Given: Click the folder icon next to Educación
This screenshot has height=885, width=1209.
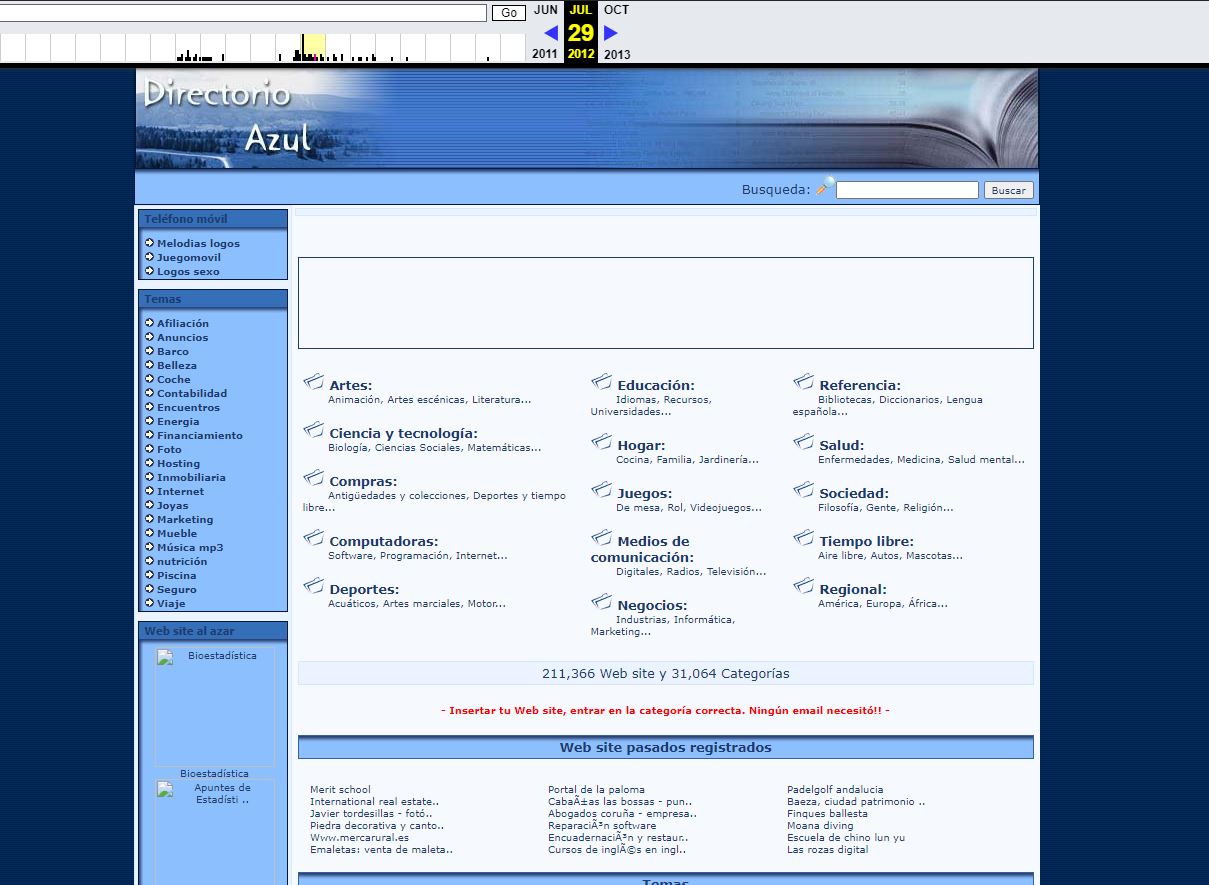Looking at the screenshot, I should [x=602, y=382].
